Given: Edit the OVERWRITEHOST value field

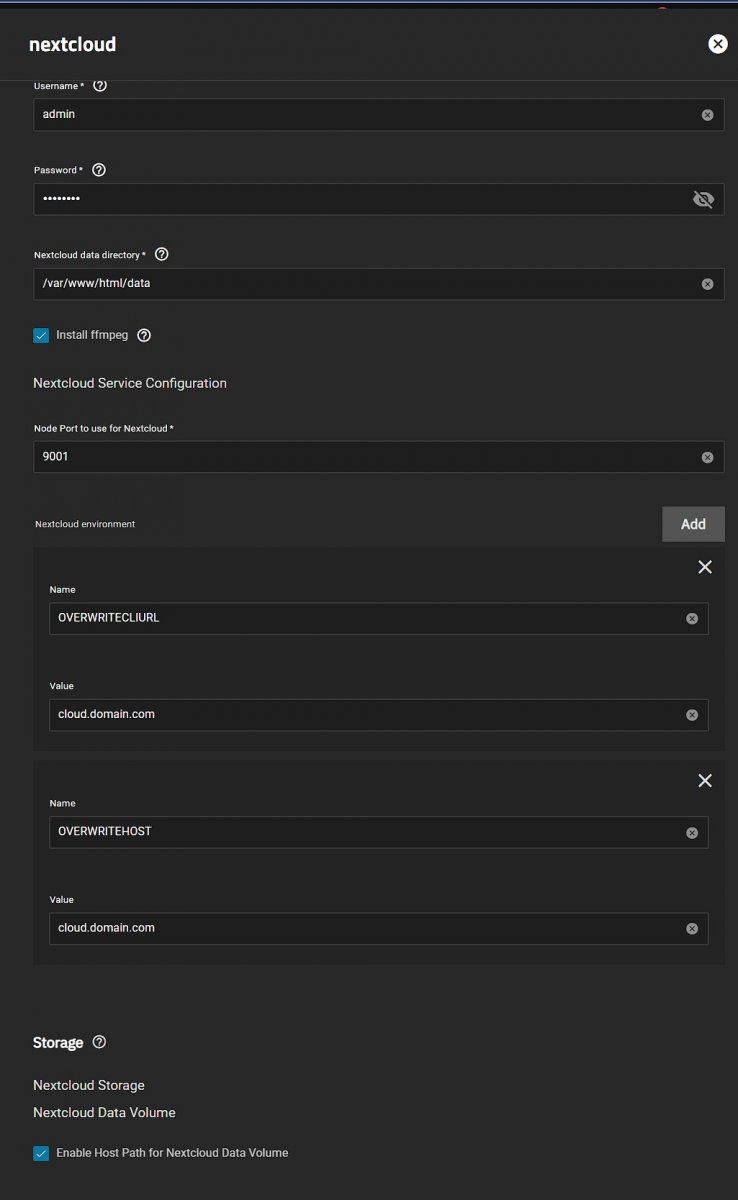Looking at the screenshot, I should pos(360,928).
